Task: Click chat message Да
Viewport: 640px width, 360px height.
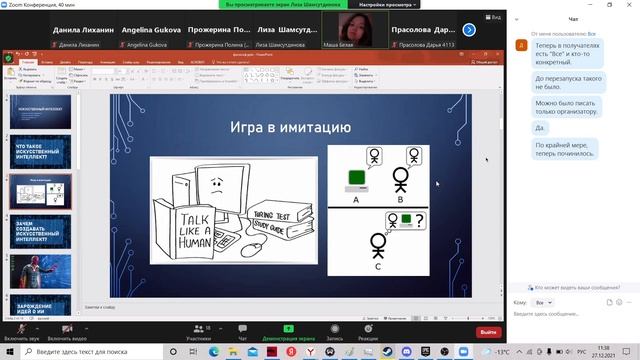Action: point(540,128)
